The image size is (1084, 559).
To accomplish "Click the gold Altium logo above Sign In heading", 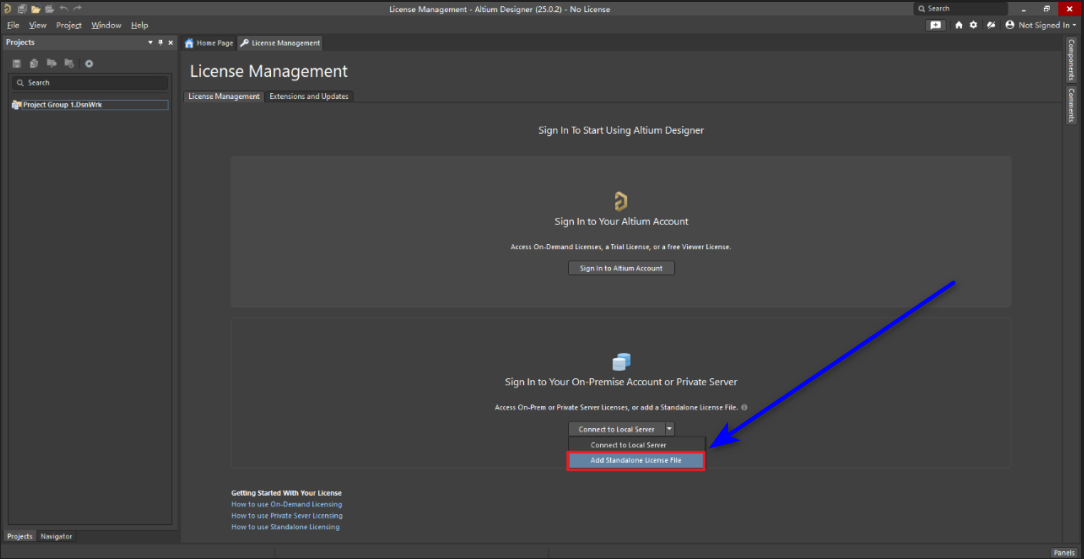I will (621, 202).
